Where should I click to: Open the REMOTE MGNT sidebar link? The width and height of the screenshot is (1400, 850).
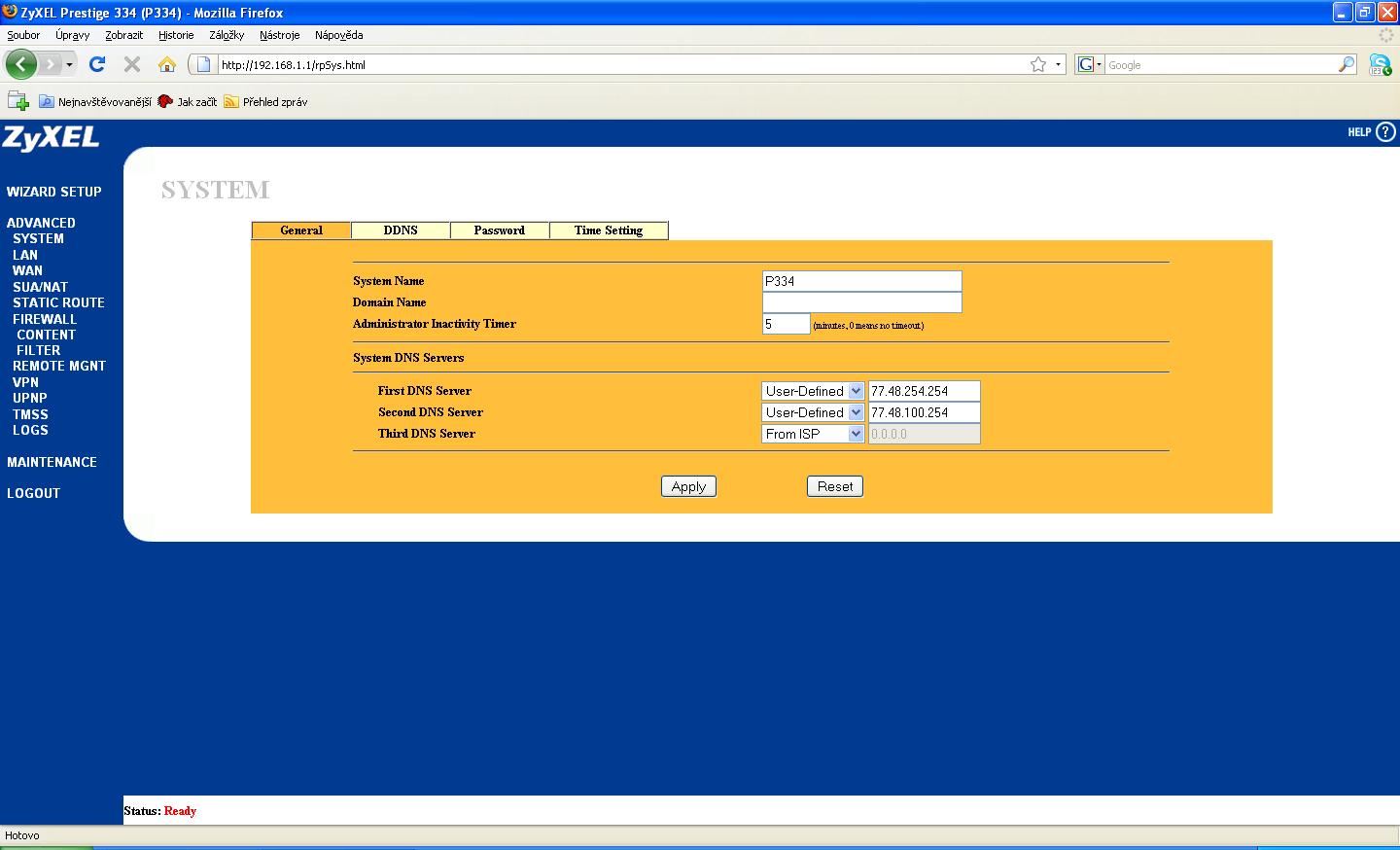coord(59,366)
